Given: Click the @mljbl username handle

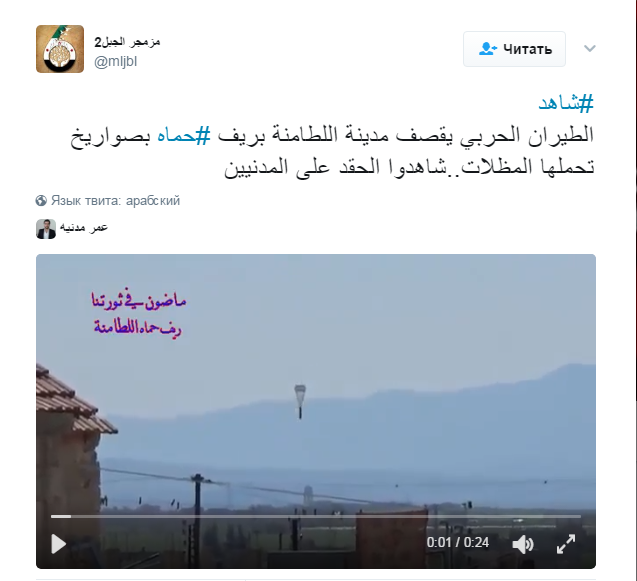Looking at the screenshot, I should [x=116, y=62].
